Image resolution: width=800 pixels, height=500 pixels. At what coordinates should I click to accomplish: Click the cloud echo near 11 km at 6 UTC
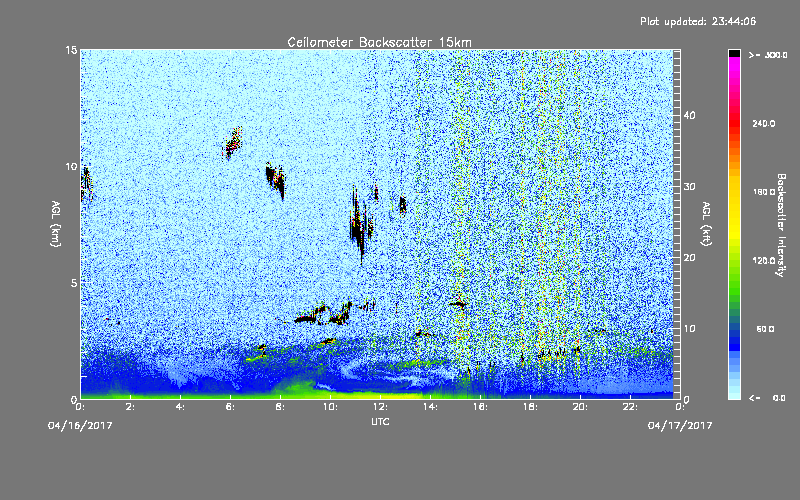pyautogui.click(x=233, y=142)
